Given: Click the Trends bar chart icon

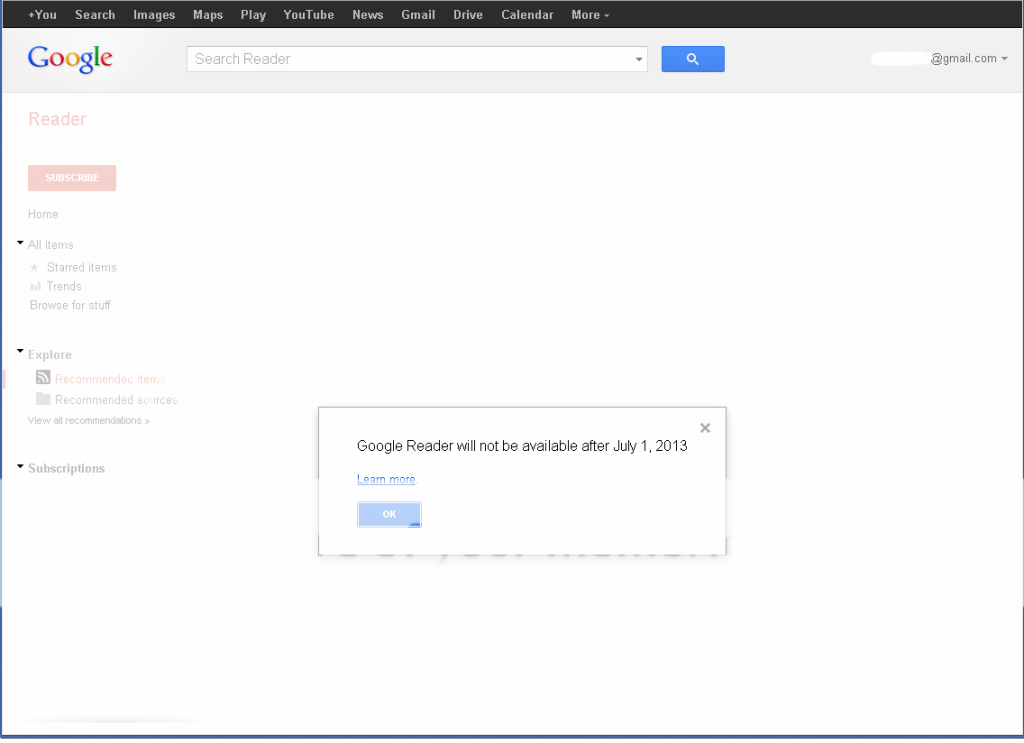Looking at the screenshot, I should coord(35,287).
